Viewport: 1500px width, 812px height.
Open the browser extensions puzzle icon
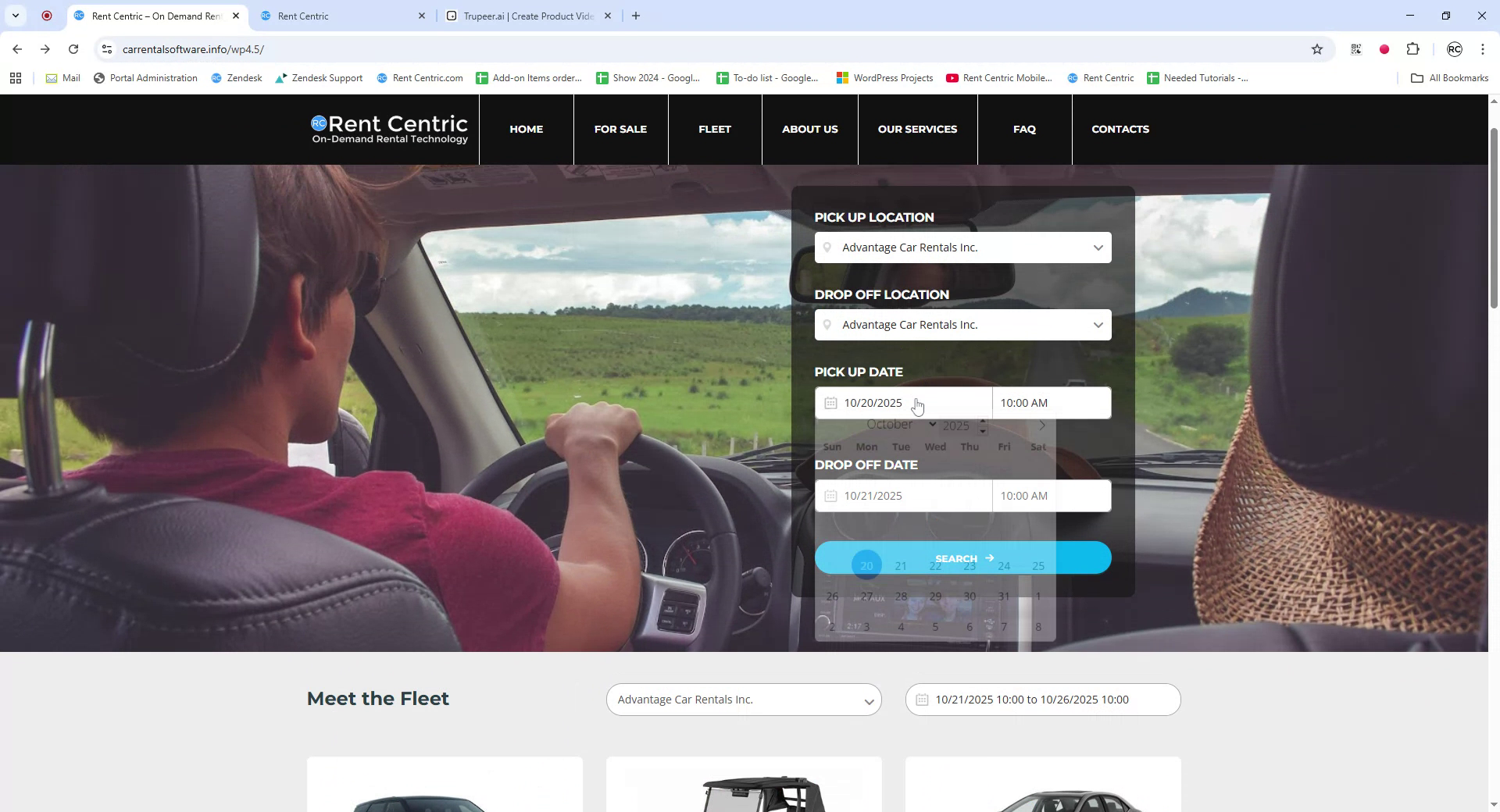(x=1413, y=49)
